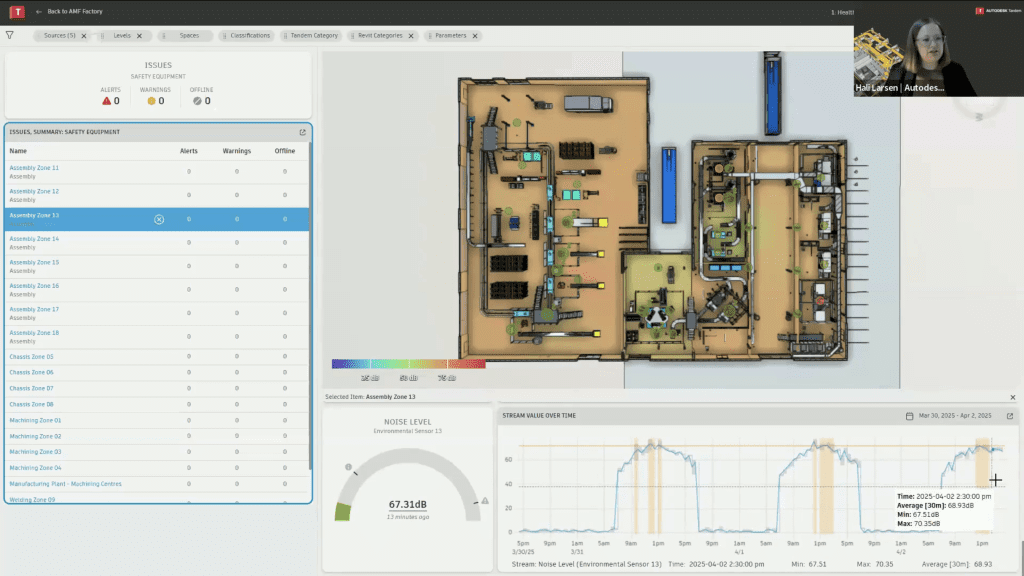Clear the Revit Categories filter
Viewport: 1024px width, 576px height.
click(412, 36)
